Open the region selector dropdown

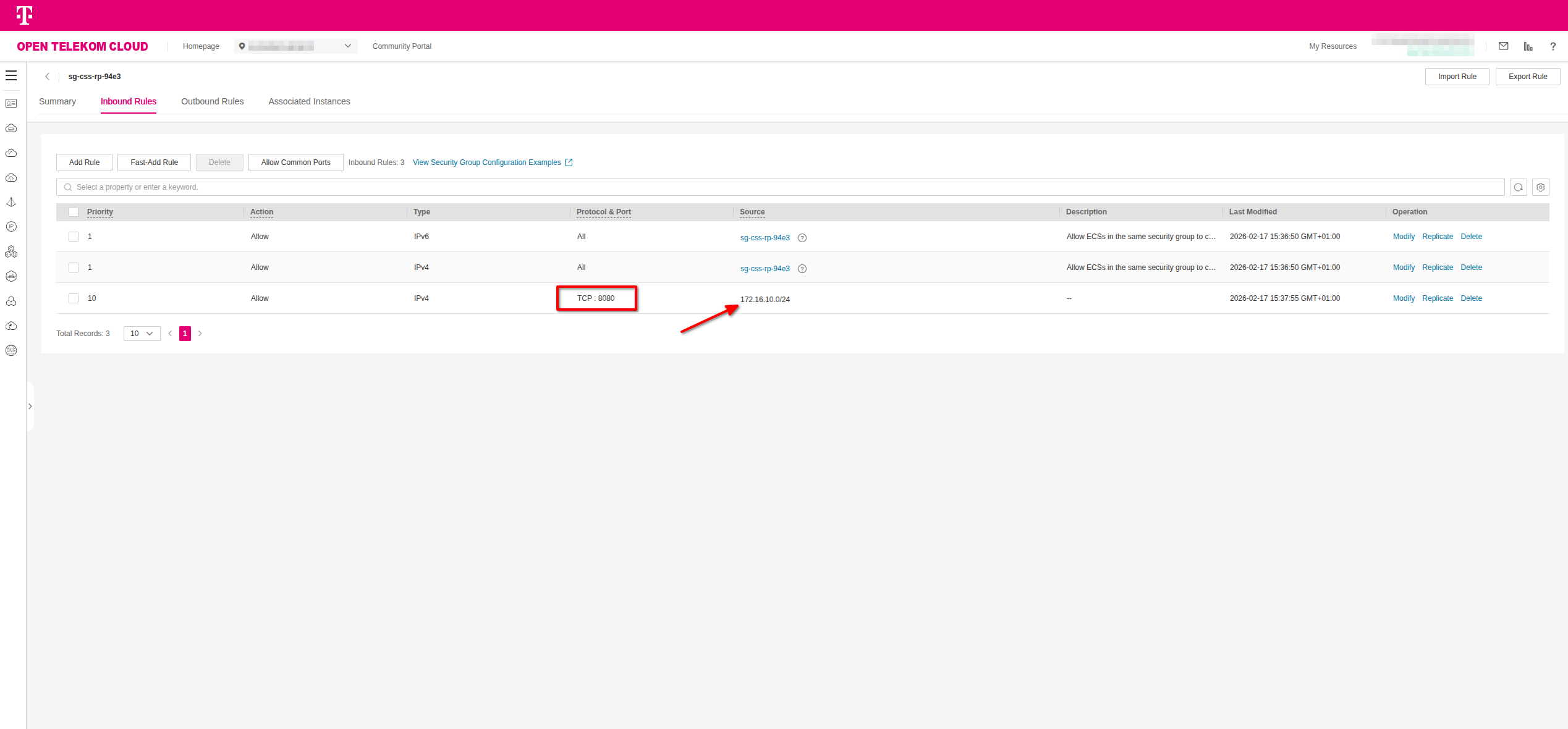(295, 46)
